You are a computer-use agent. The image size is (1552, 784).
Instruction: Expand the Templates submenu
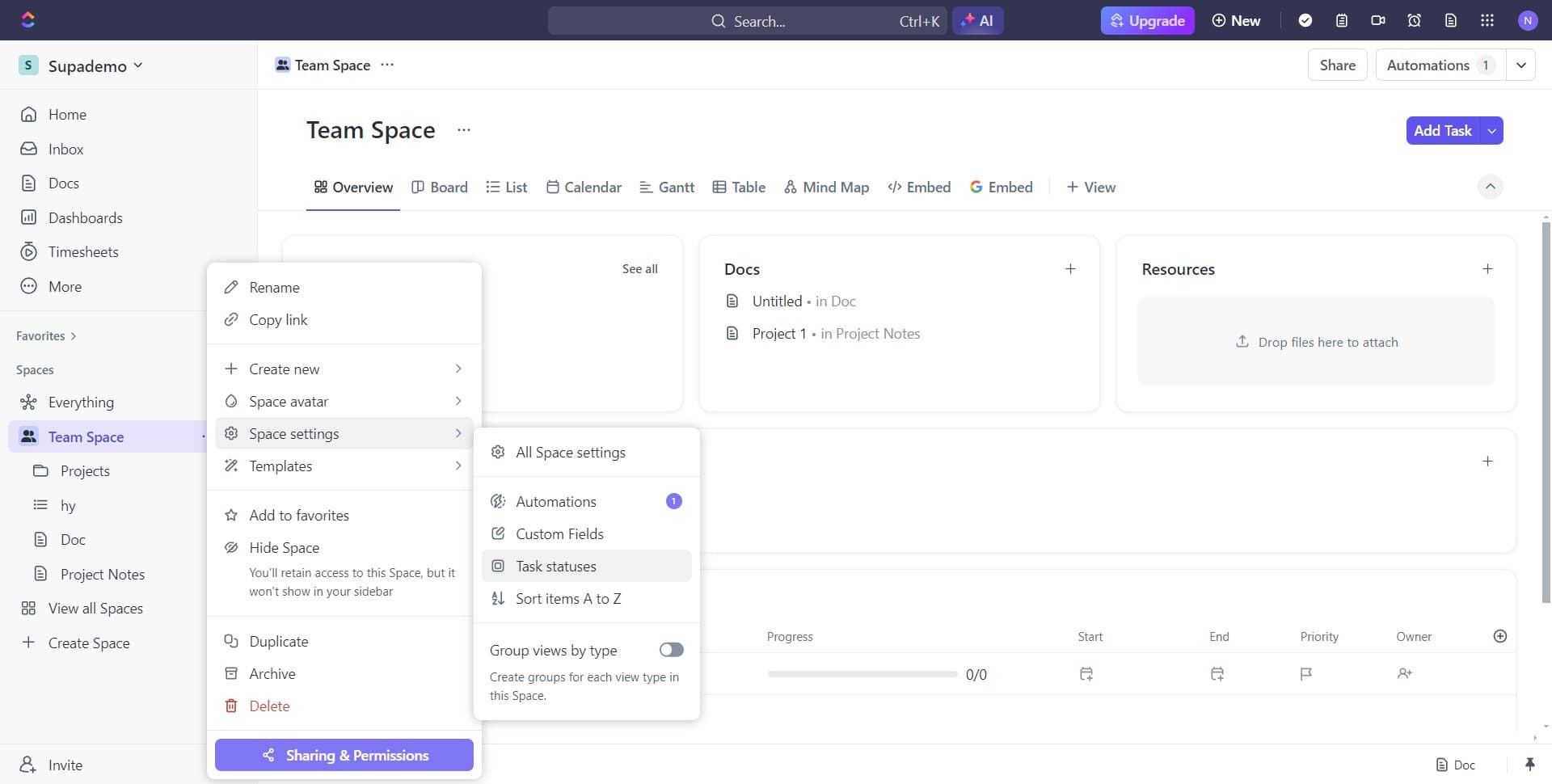tap(280, 466)
